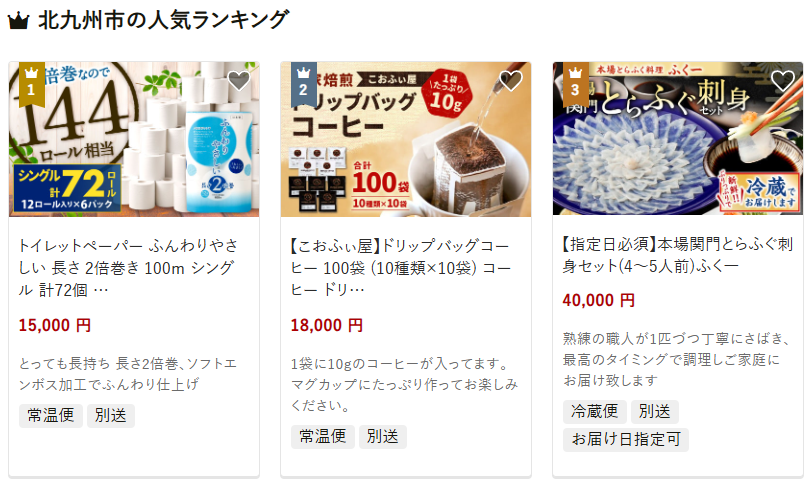Open the 本場関門とらふぐ刺身セット title link
Image resolution: width=812 pixels, height=487 pixels.
pos(677,255)
